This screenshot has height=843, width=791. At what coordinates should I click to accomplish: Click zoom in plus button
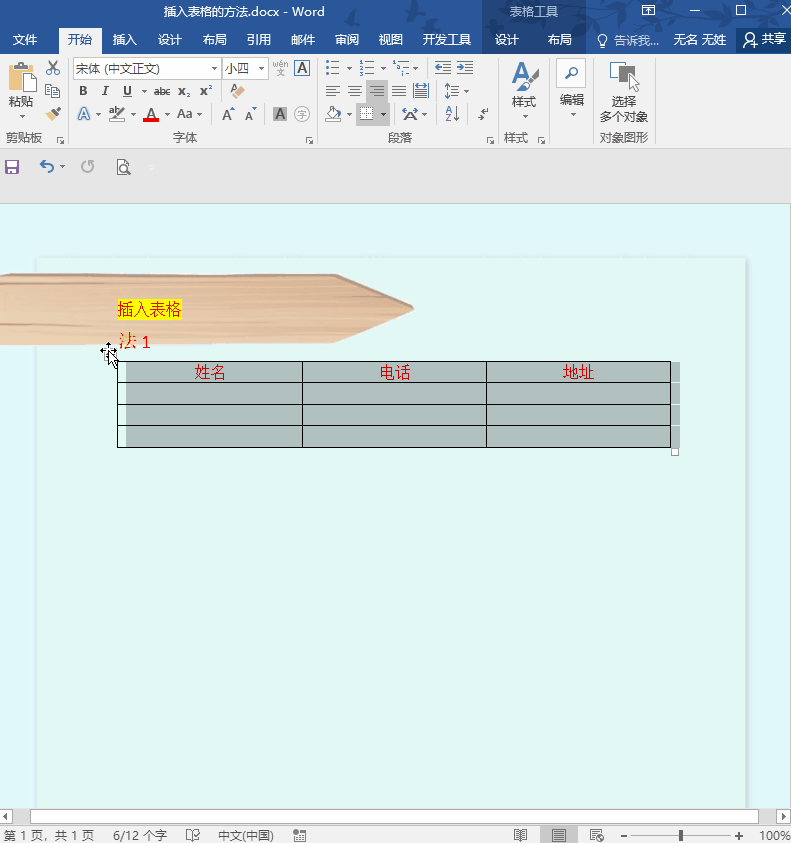click(x=739, y=835)
